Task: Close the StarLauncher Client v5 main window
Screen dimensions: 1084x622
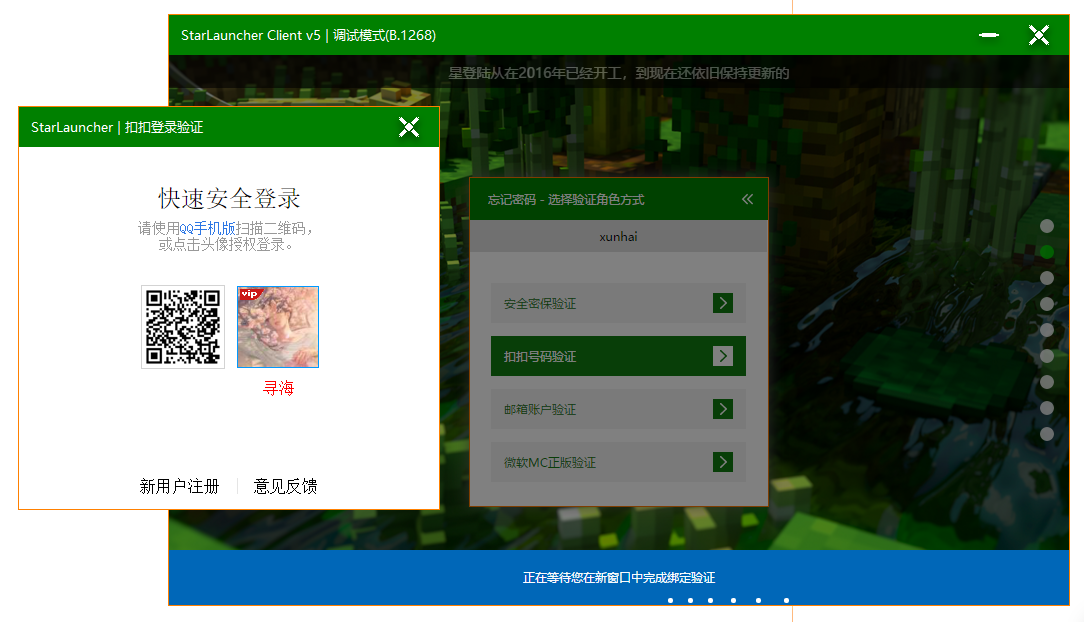Action: click(x=1038, y=35)
